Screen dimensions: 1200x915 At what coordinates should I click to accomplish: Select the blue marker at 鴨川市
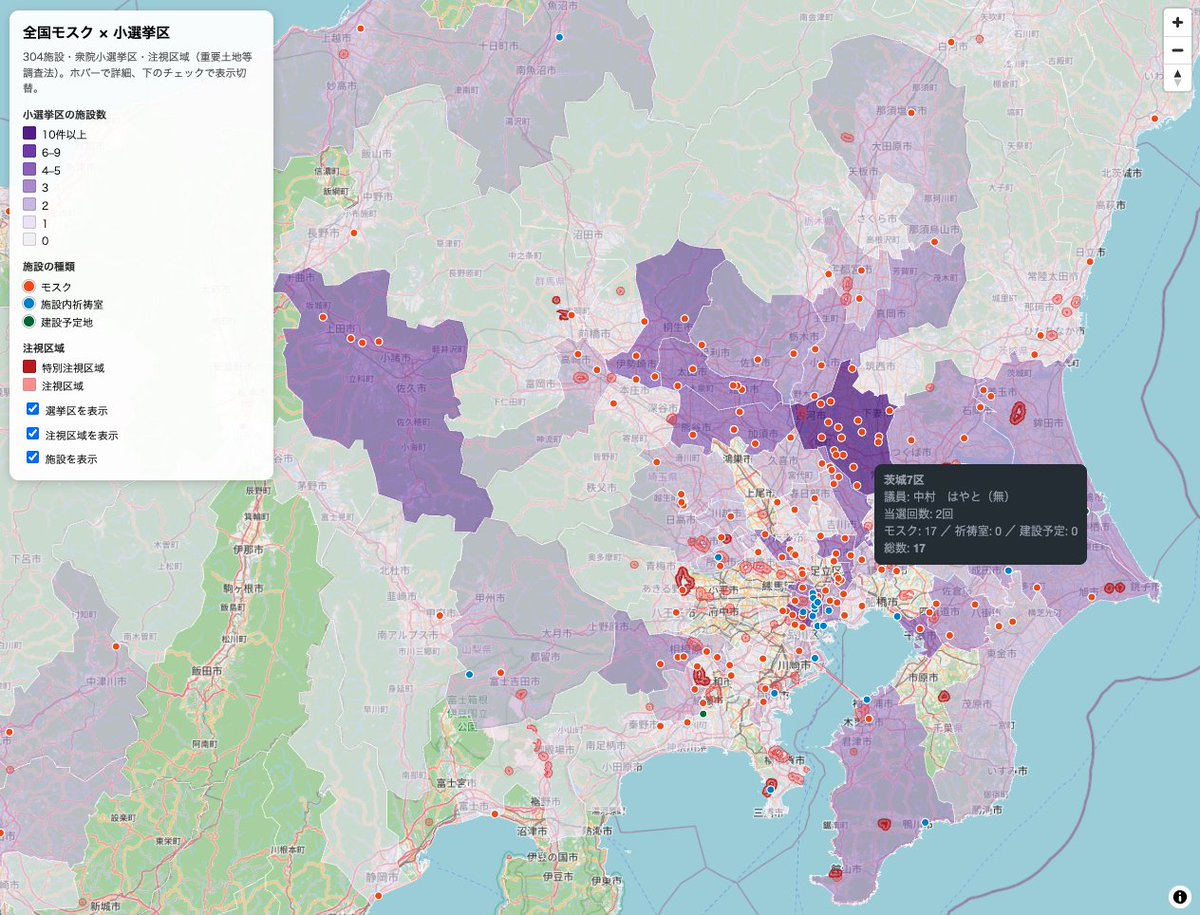coord(925,823)
